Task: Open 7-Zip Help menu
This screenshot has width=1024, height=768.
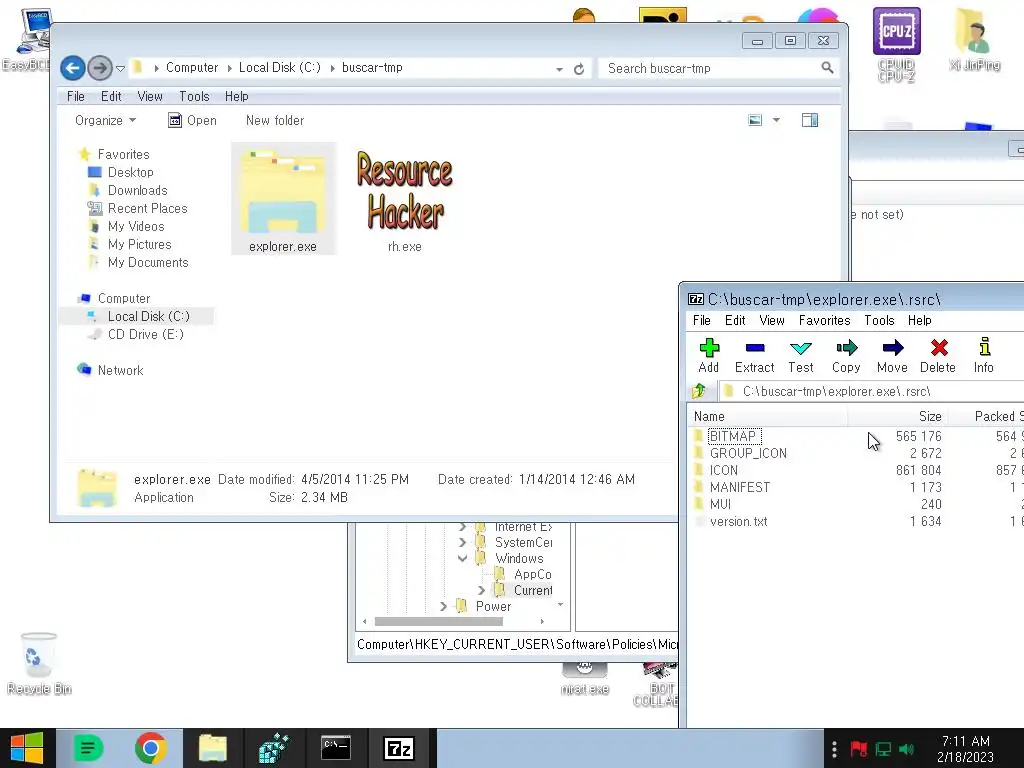Action: [x=920, y=320]
